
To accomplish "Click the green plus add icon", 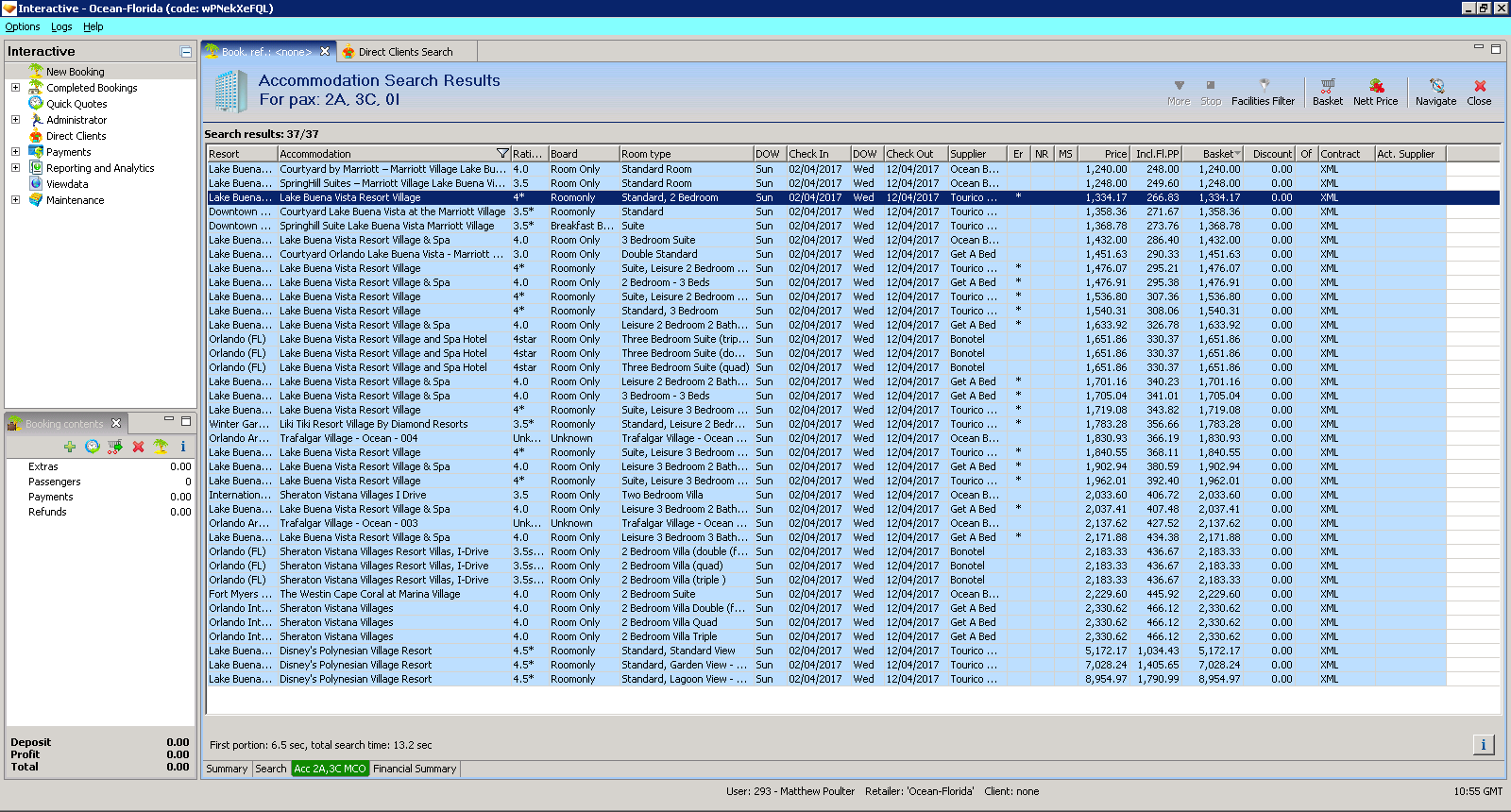I will tap(70, 447).
